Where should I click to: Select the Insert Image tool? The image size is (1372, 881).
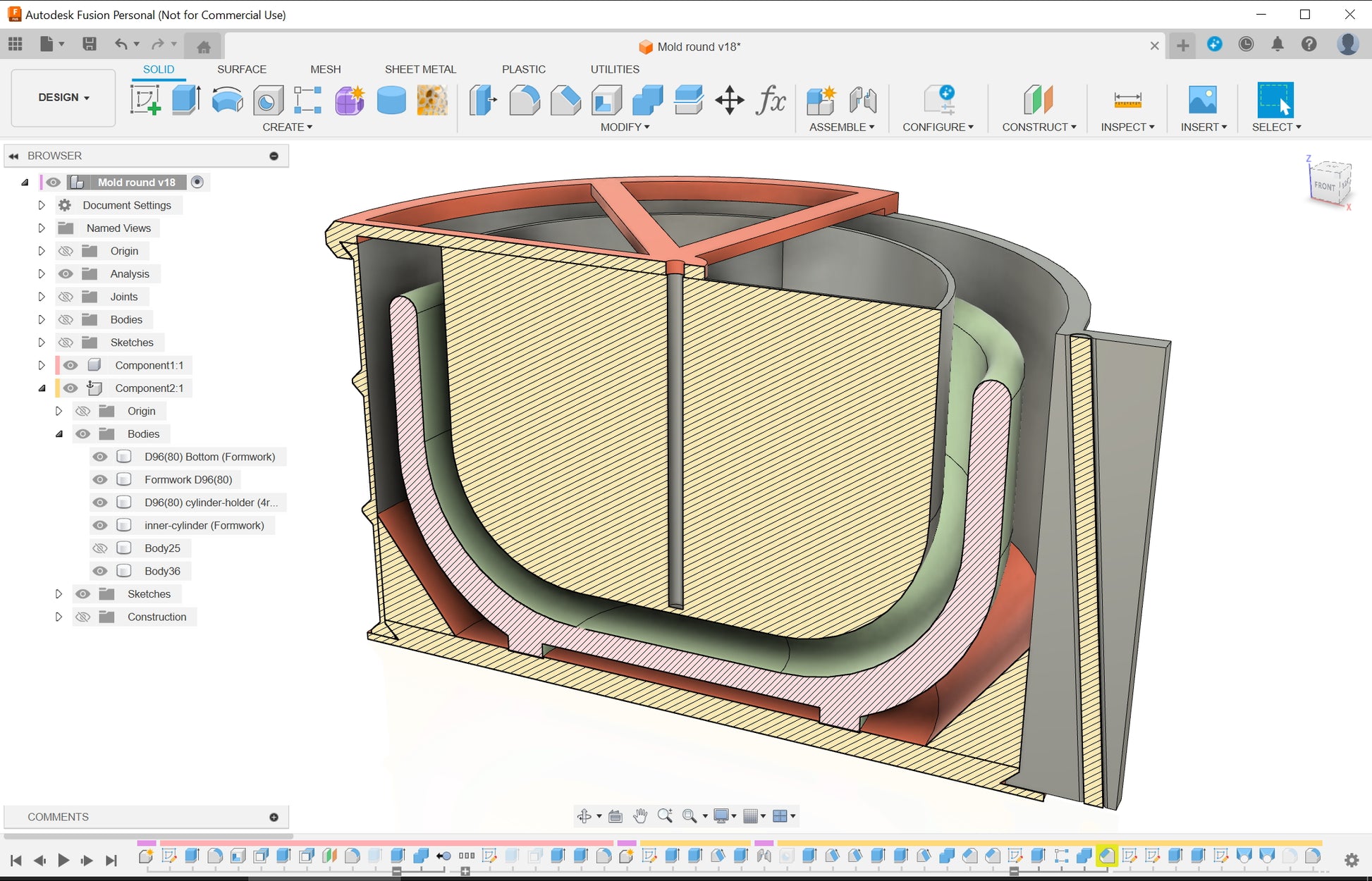[1203, 99]
